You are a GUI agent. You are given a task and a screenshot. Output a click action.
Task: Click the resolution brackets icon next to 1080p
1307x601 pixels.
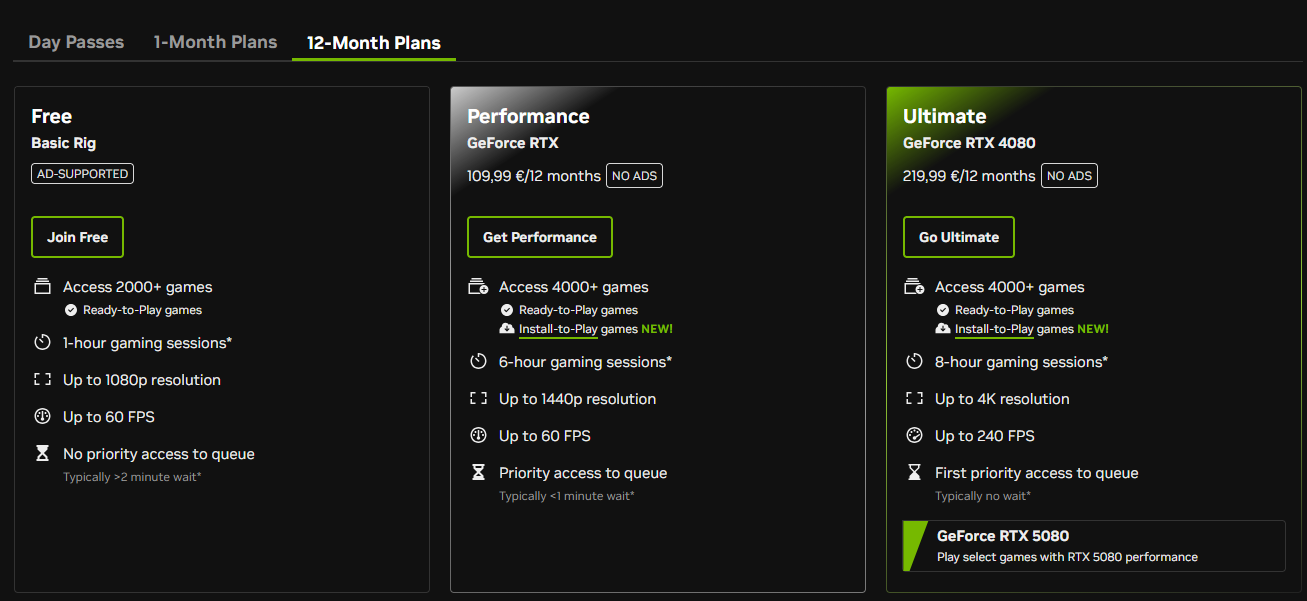tap(42, 380)
